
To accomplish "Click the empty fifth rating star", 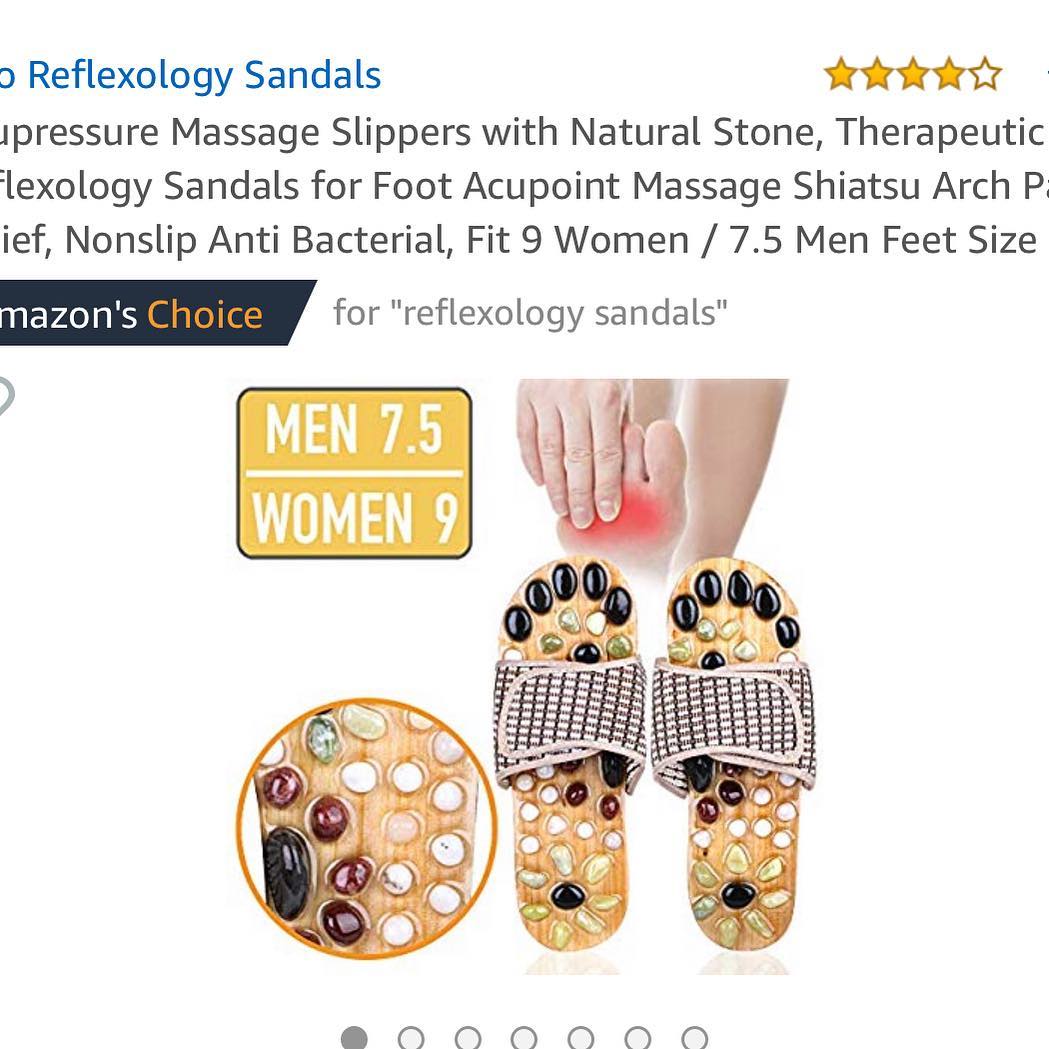I will 985,74.
